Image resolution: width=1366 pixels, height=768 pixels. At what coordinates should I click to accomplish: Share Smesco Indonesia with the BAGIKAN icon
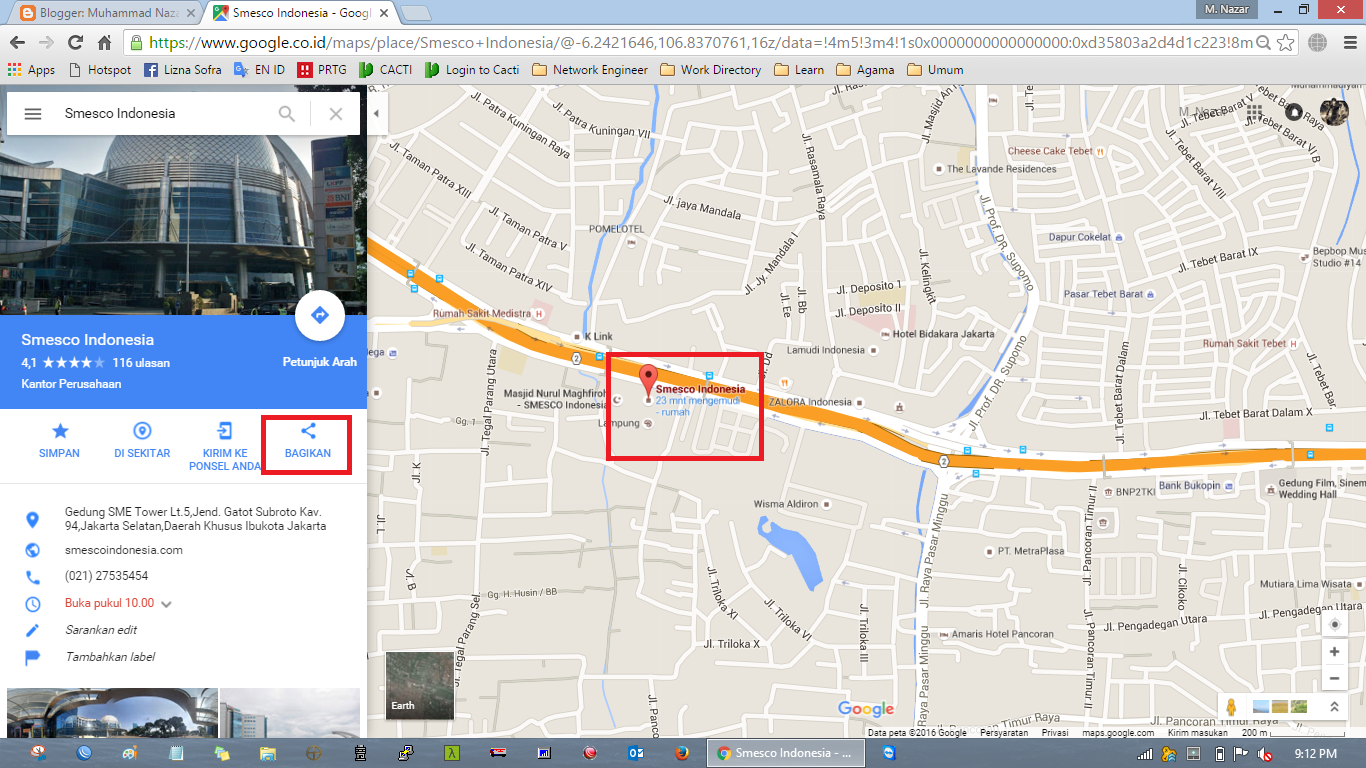pos(306,432)
